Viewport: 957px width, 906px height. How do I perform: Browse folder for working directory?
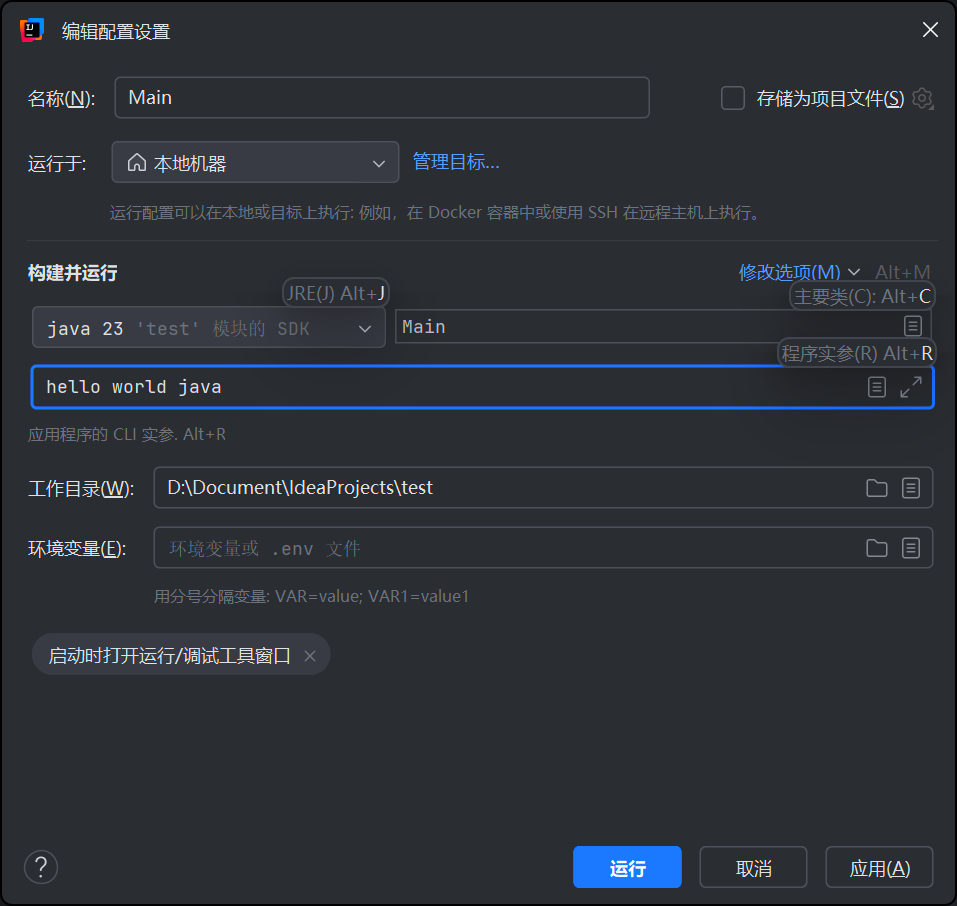[x=876, y=488]
